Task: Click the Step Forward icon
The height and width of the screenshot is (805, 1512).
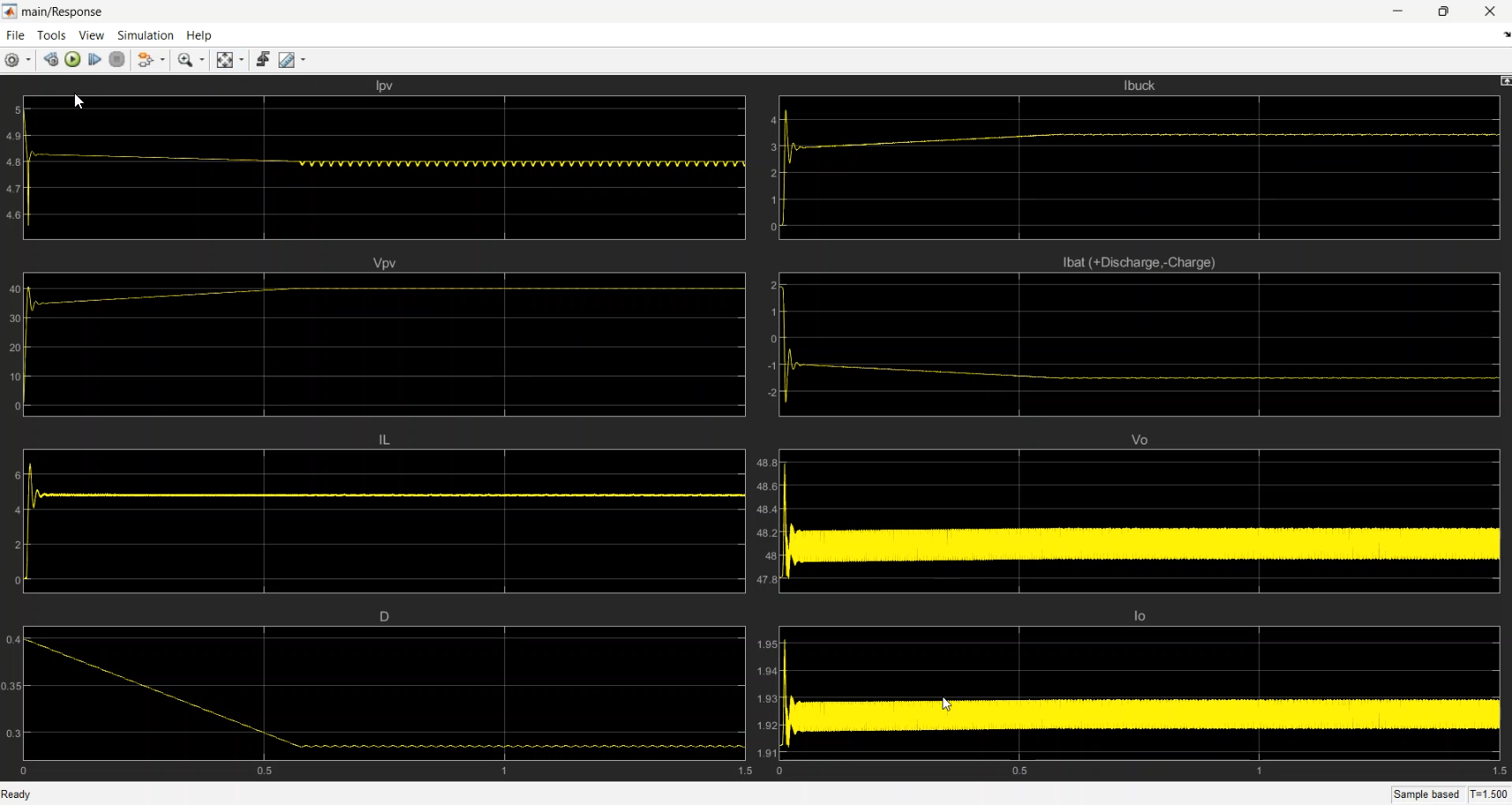Action: (94, 60)
